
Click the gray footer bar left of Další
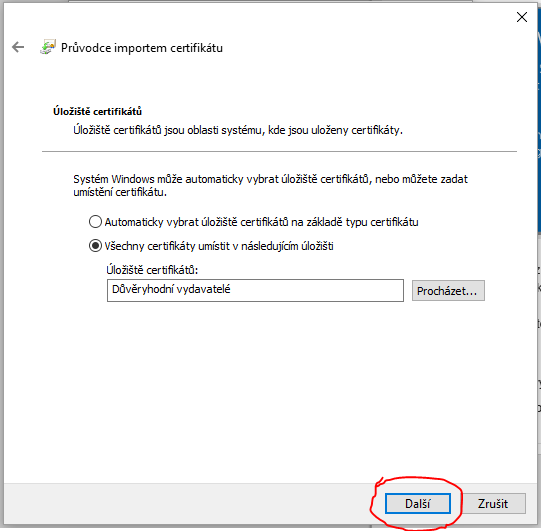pos(186,503)
